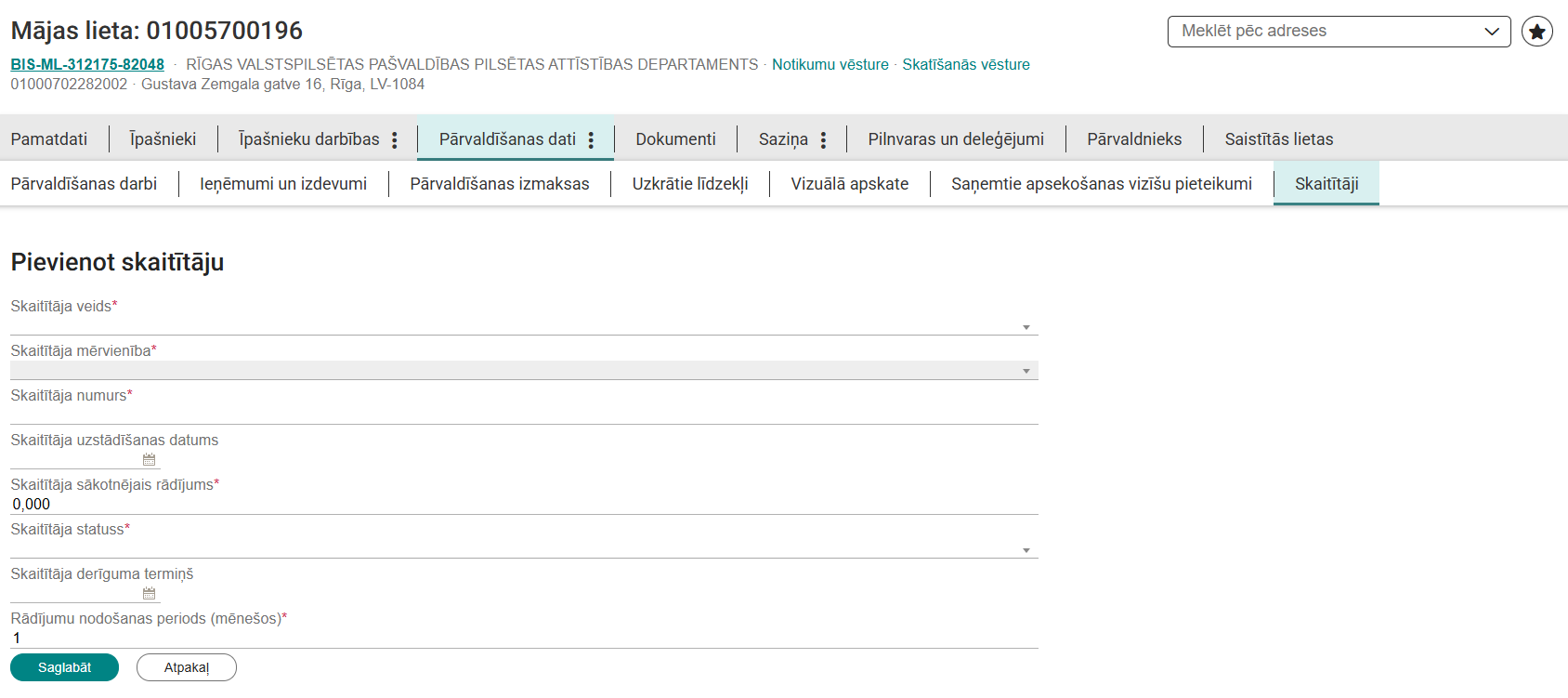Open the Pārvaldnieks tab
This screenshot has height=698, width=1568.
coord(1134,138)
